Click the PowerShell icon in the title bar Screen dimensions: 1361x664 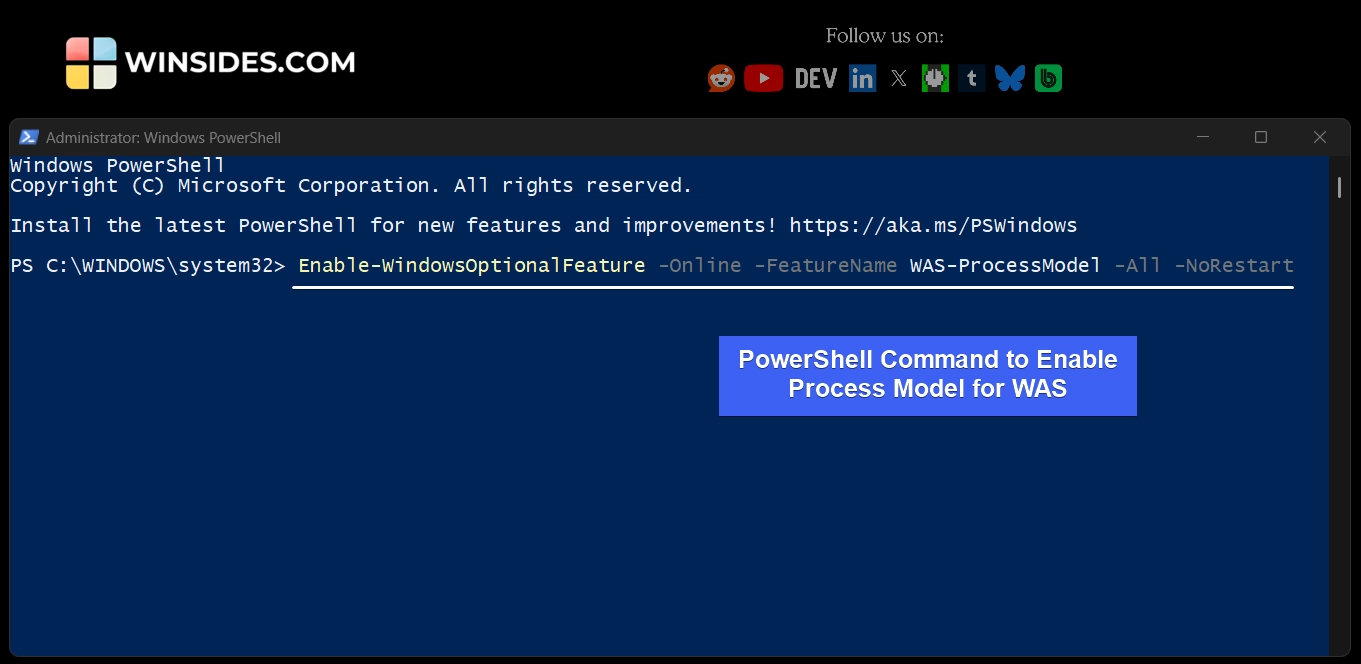click(30, 137)
